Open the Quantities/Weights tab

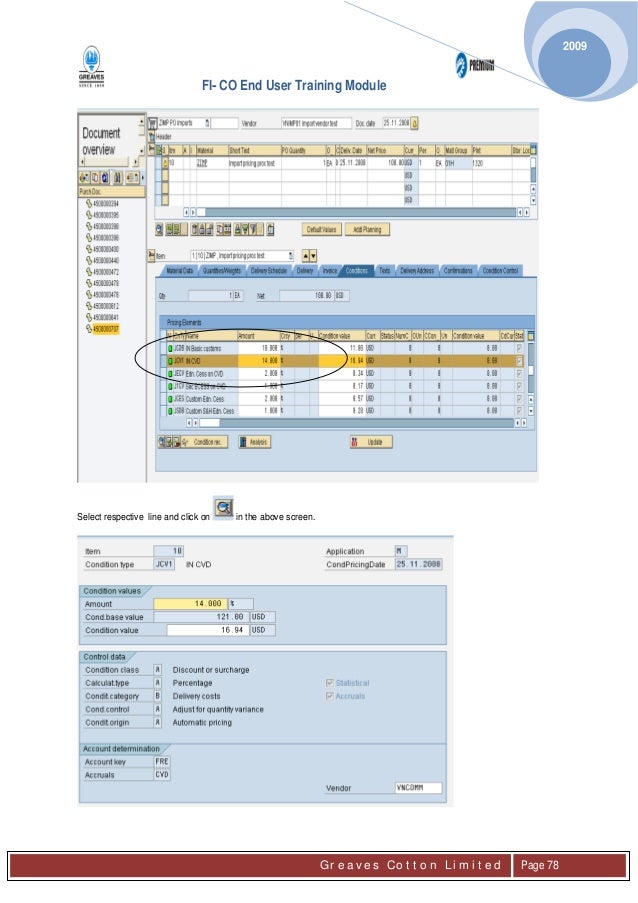222,271
